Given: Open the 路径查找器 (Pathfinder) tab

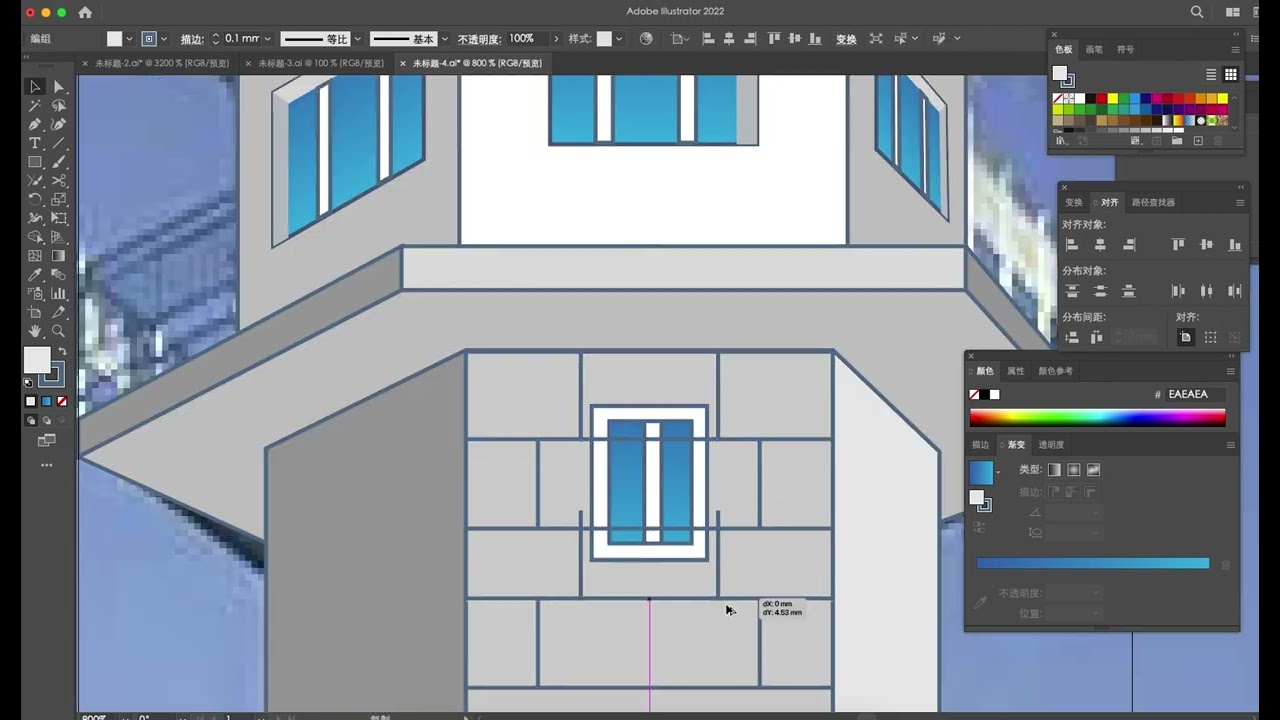Looking at the screenshot, I should pyautogui.click(x=1153, y=202).
